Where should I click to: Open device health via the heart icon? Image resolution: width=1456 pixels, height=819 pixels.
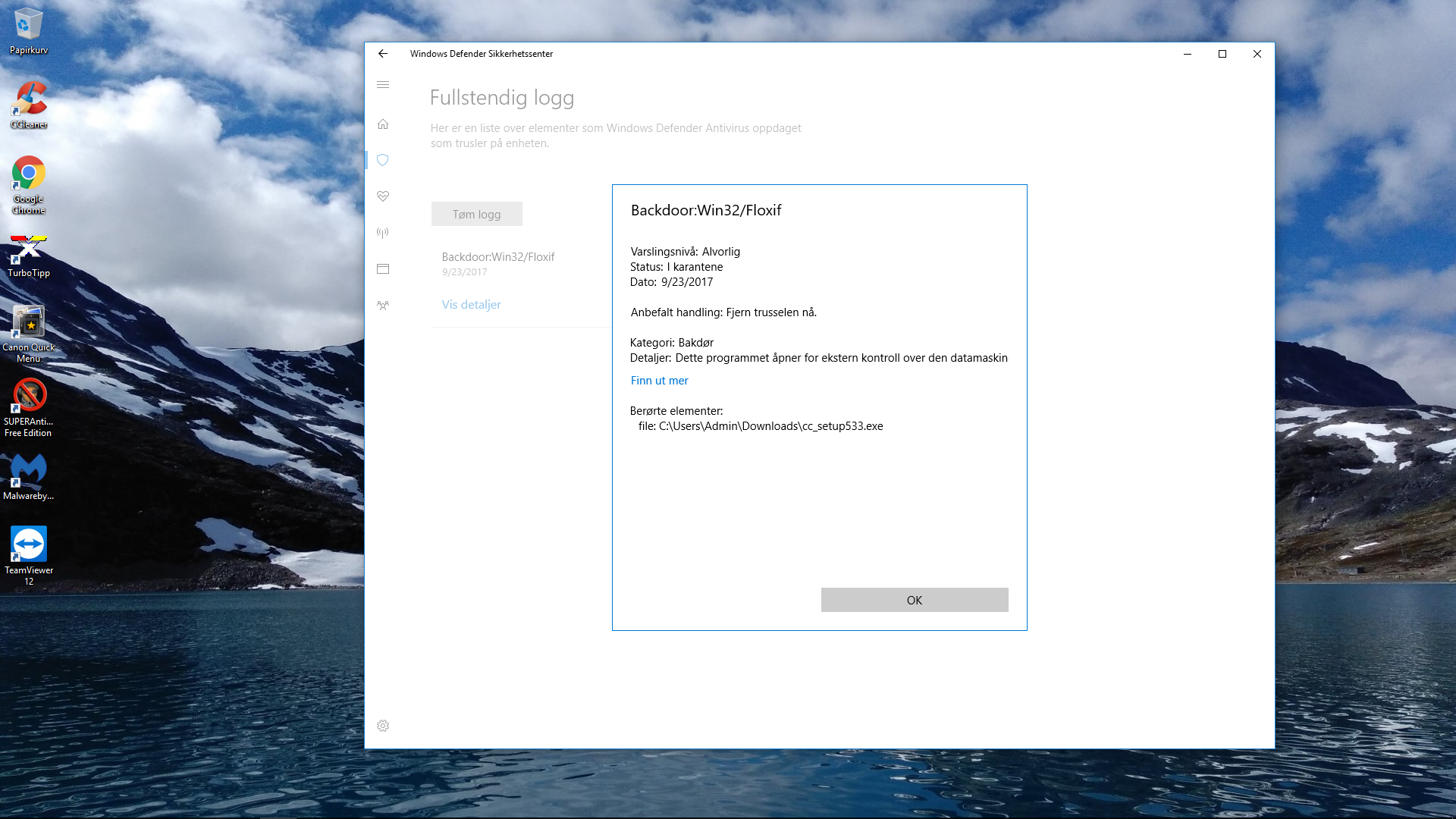383,196
